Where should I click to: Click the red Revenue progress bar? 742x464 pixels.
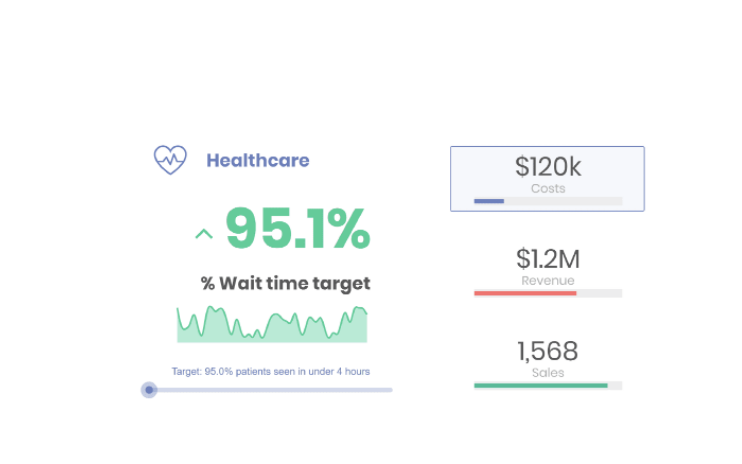click(x=525, y=293)
